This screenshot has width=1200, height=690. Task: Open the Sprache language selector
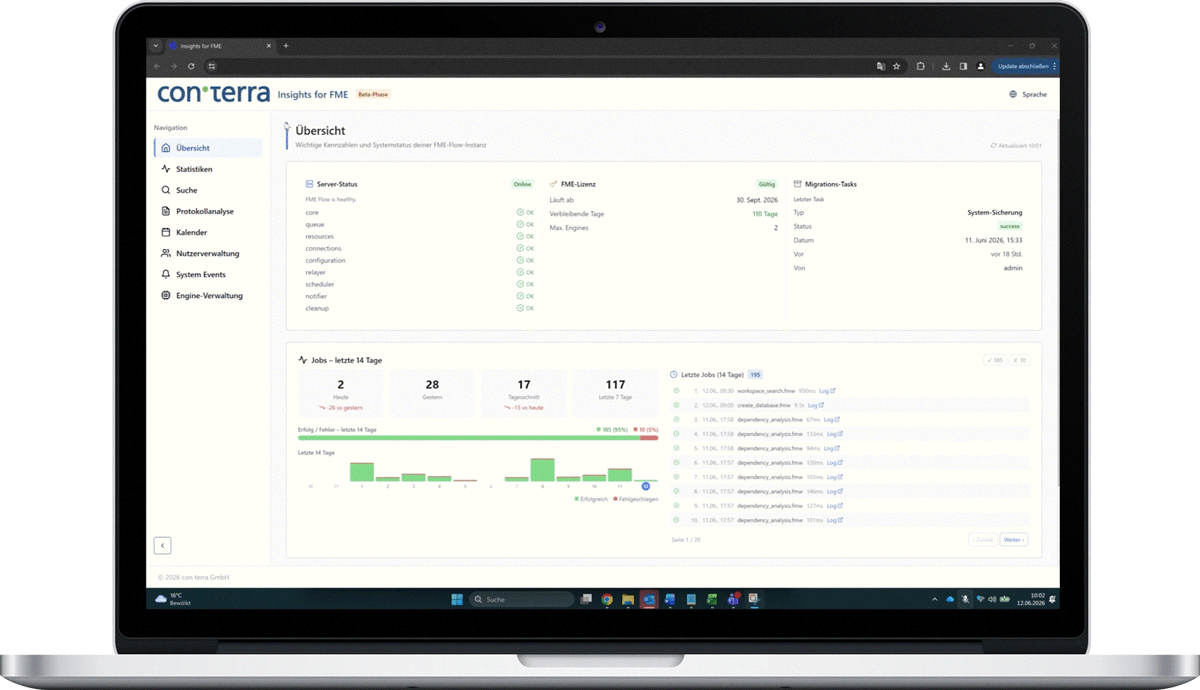click(x=1028, y=94)
